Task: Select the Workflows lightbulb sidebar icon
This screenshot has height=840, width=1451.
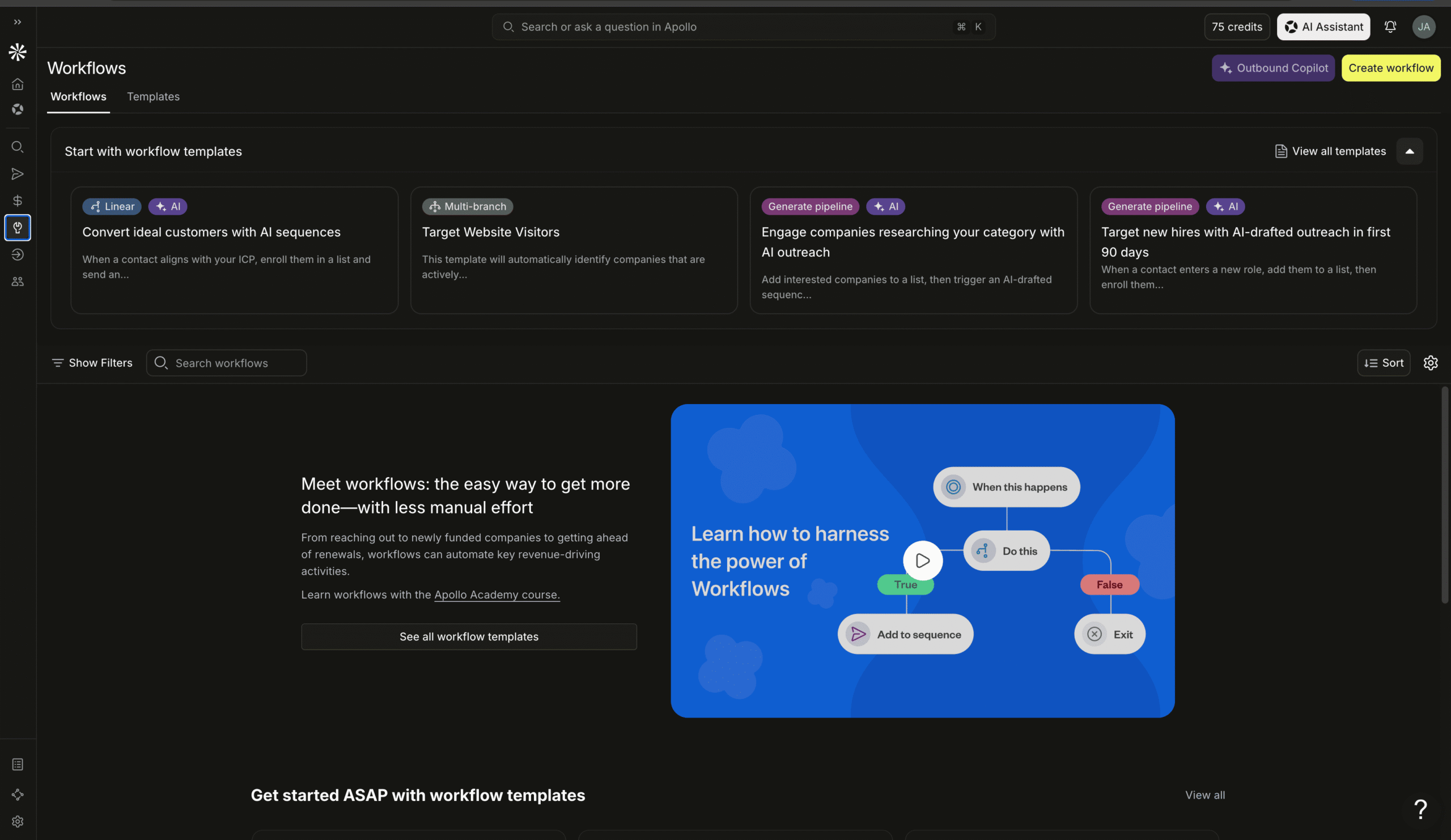Action: (x=18, y=227)
